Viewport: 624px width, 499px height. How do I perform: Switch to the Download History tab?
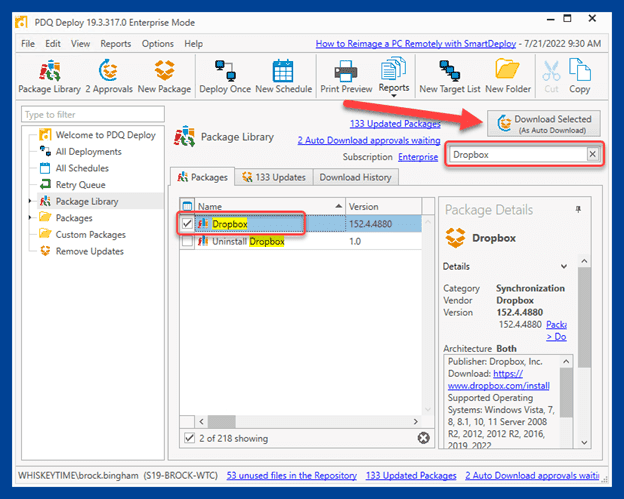click(355, 177)
